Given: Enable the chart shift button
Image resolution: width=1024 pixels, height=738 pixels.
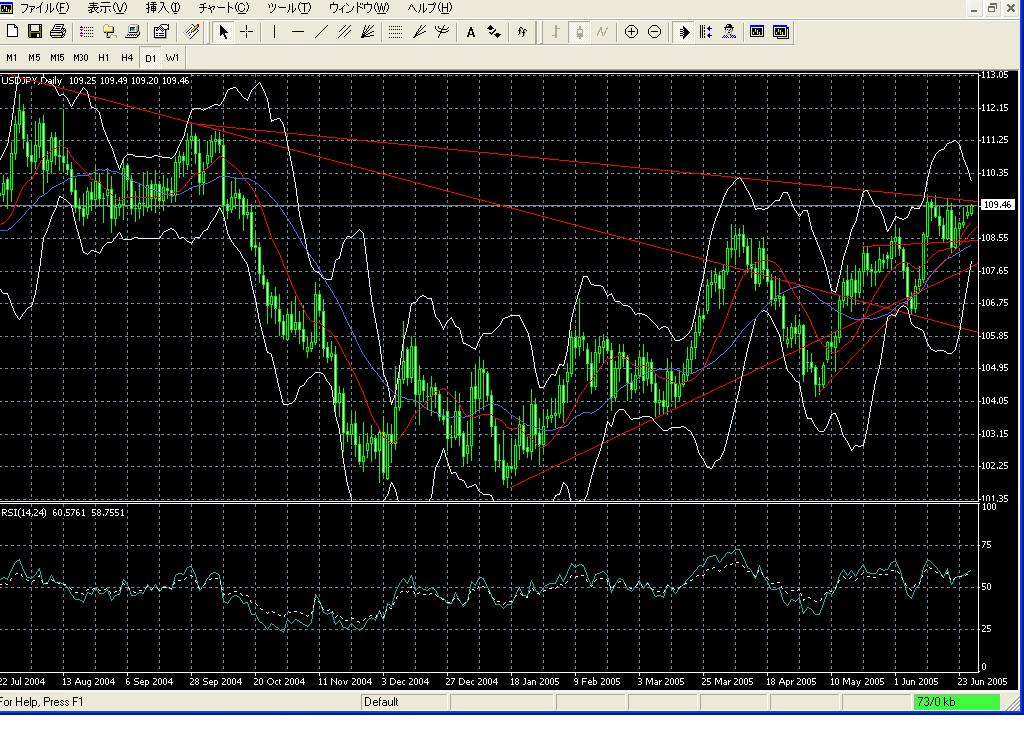Looking at the screenshot, I should [x=706, y=32].
